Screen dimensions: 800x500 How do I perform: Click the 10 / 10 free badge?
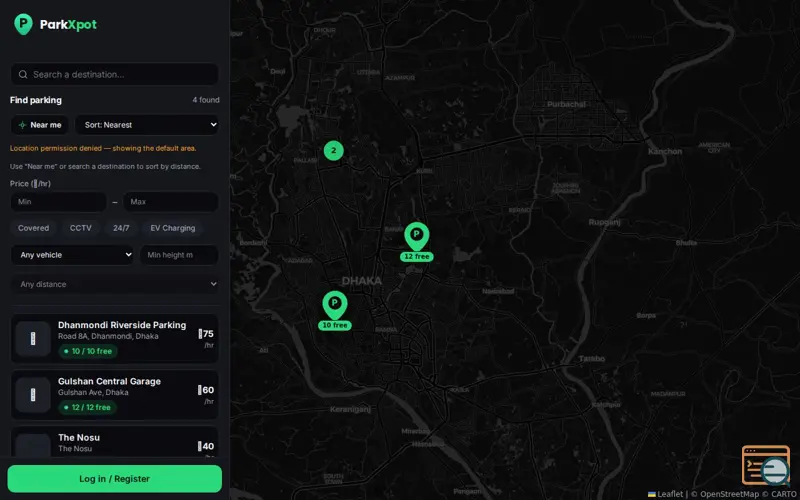pyautogui.click(x=88, y=352)
